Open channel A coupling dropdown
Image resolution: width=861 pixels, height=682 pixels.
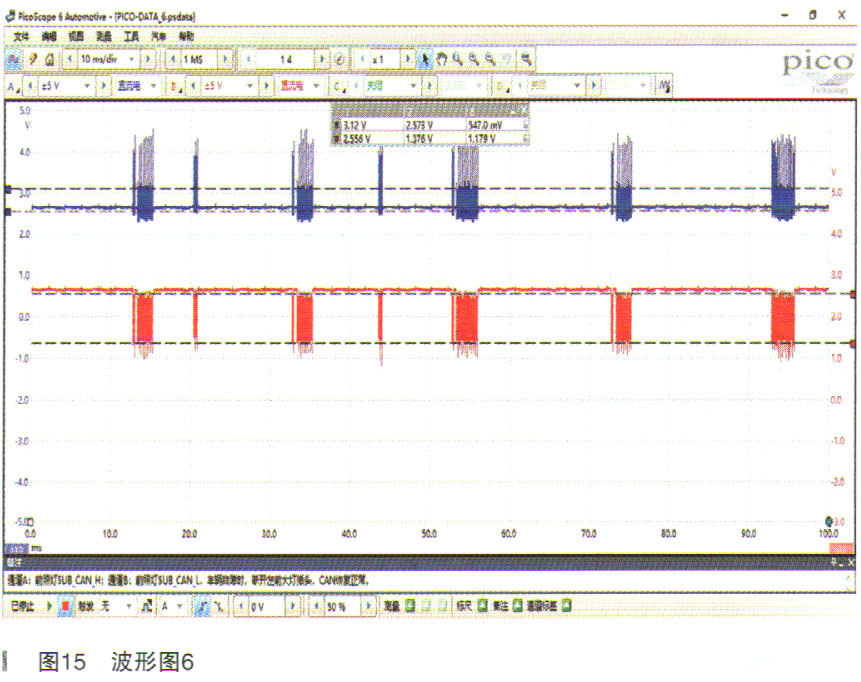tap(153, 86)
